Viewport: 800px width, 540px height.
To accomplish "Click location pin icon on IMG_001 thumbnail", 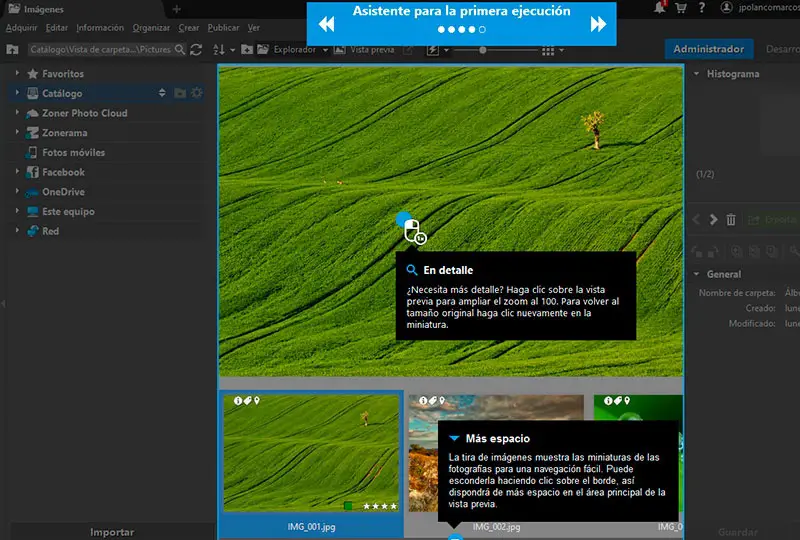I will (257, 401).
